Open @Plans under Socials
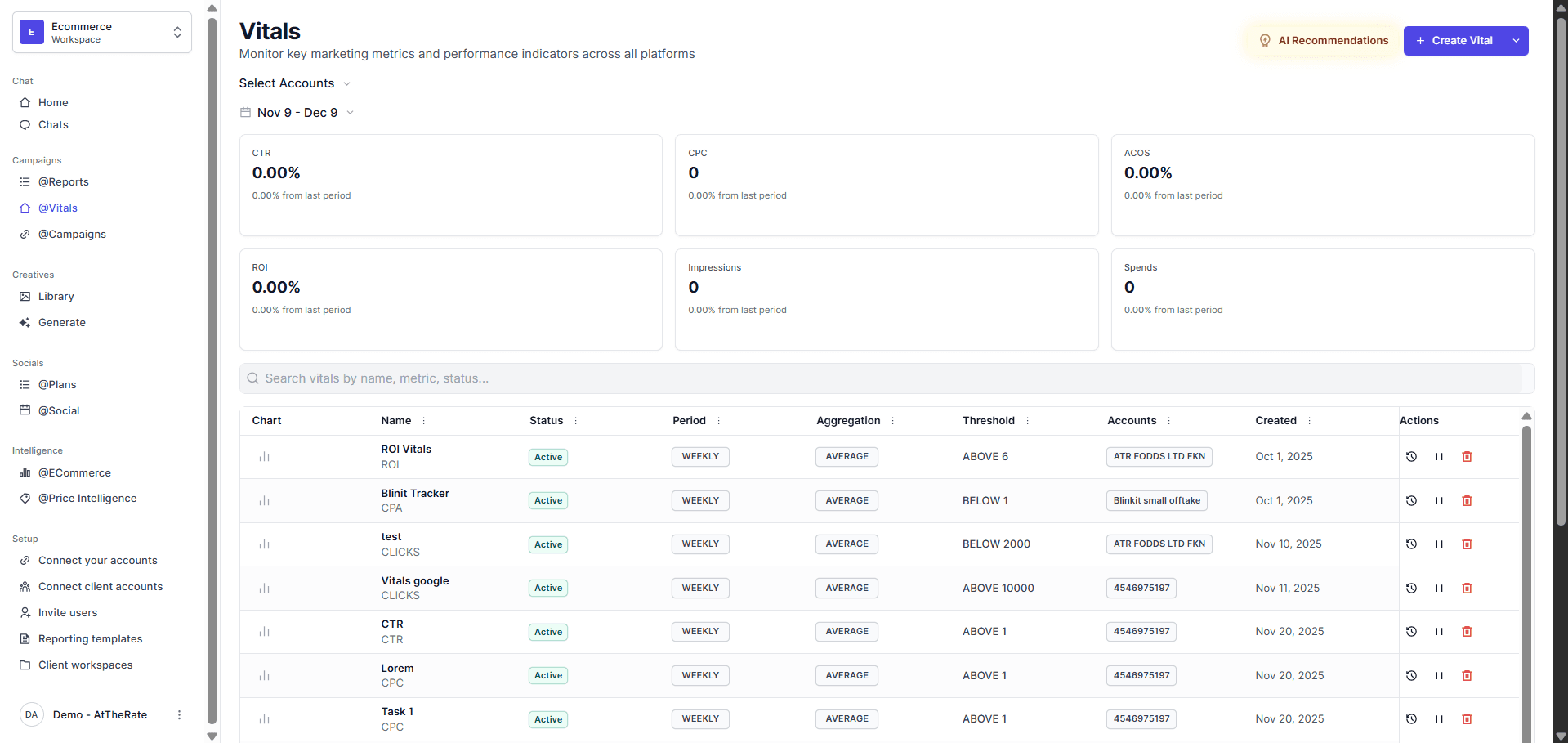Viewport: 1568px width, 743px height. (x=102, y=385)
